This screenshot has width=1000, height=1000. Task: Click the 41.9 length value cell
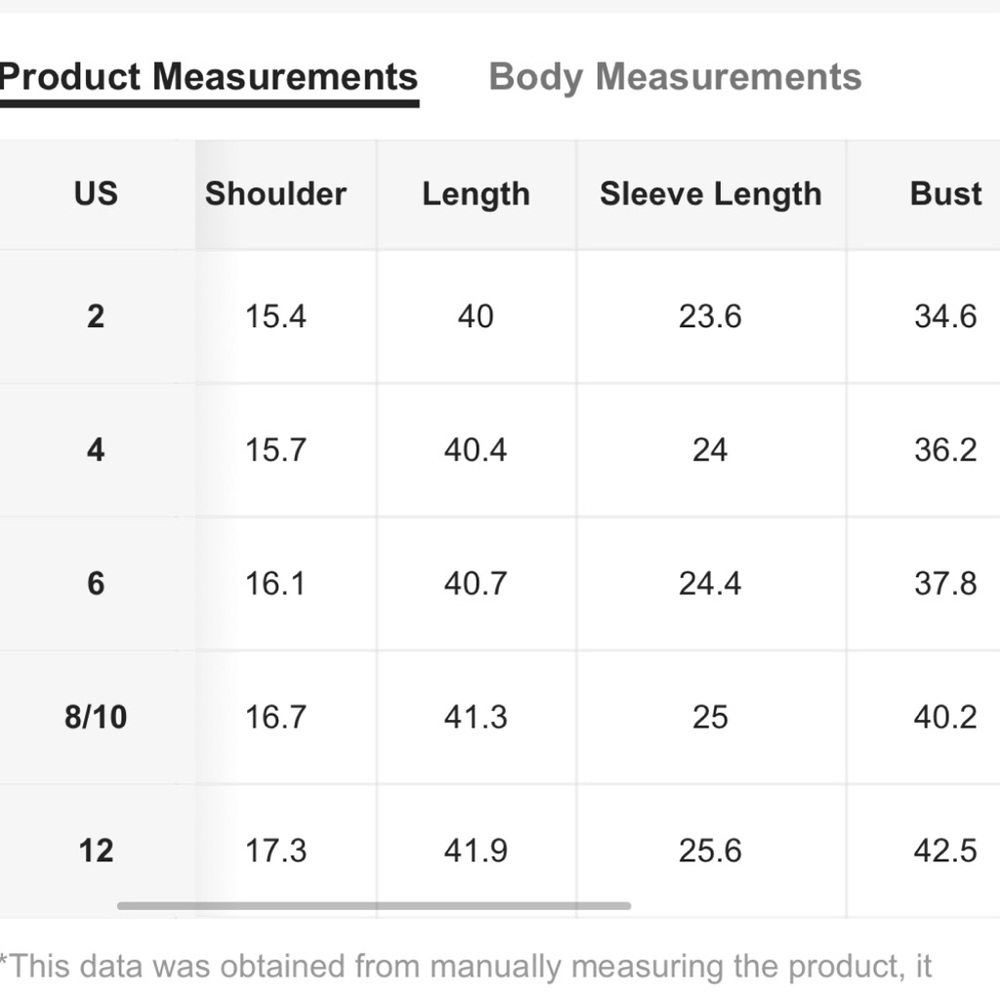(x=476, y=851)
